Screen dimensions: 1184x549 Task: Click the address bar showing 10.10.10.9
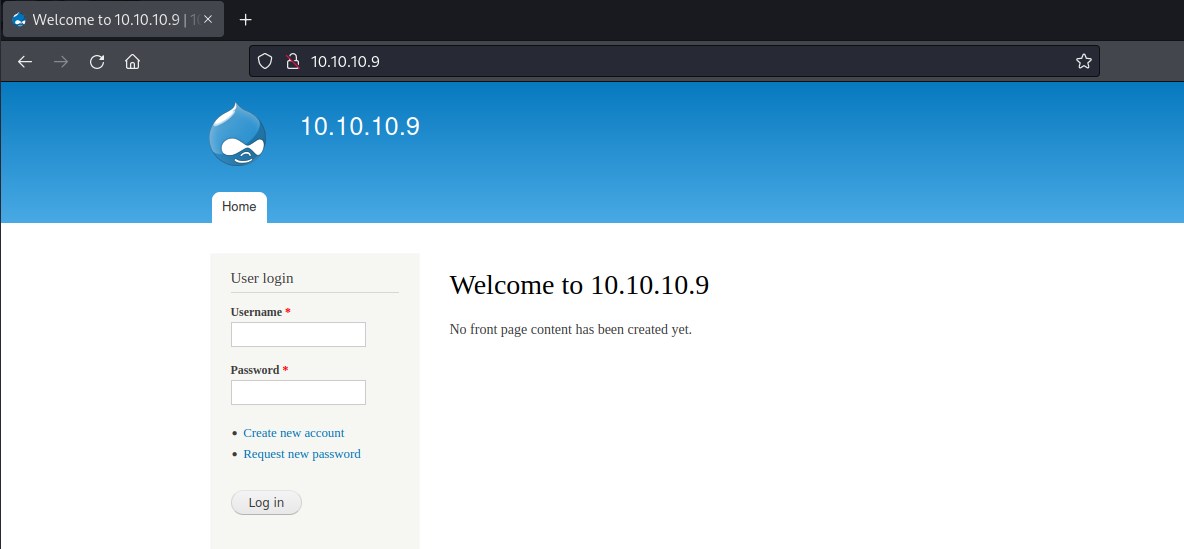[x=680, y=62]
